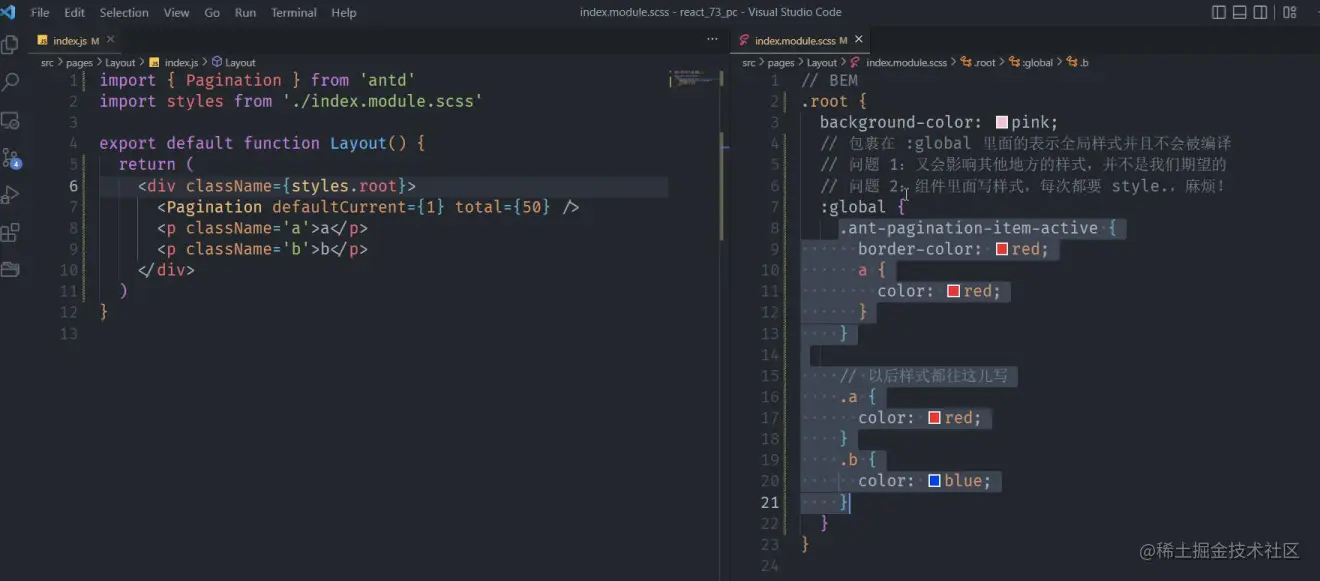Expand 'Layout' symbol breadcrumb after index.js
The width and height of the screenshot is (1320, 581).
pos(233,62)
